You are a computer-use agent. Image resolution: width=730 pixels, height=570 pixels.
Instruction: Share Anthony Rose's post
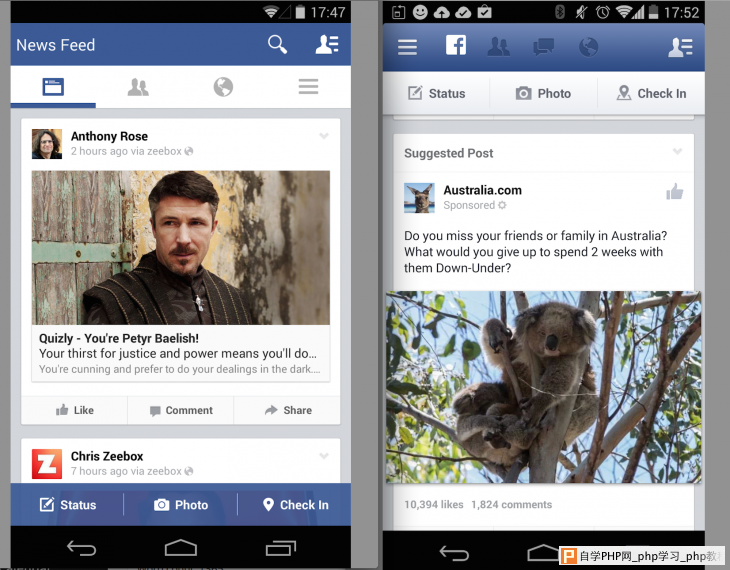[x=287, y=410]
